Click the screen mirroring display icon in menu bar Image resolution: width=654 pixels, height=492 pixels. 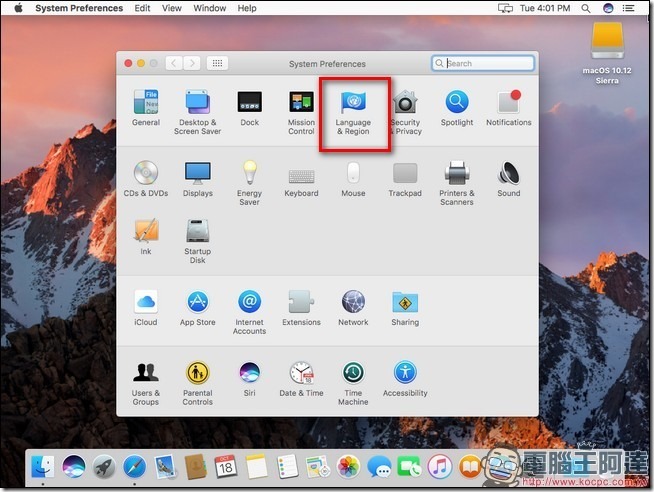click(x=505, y=8)
